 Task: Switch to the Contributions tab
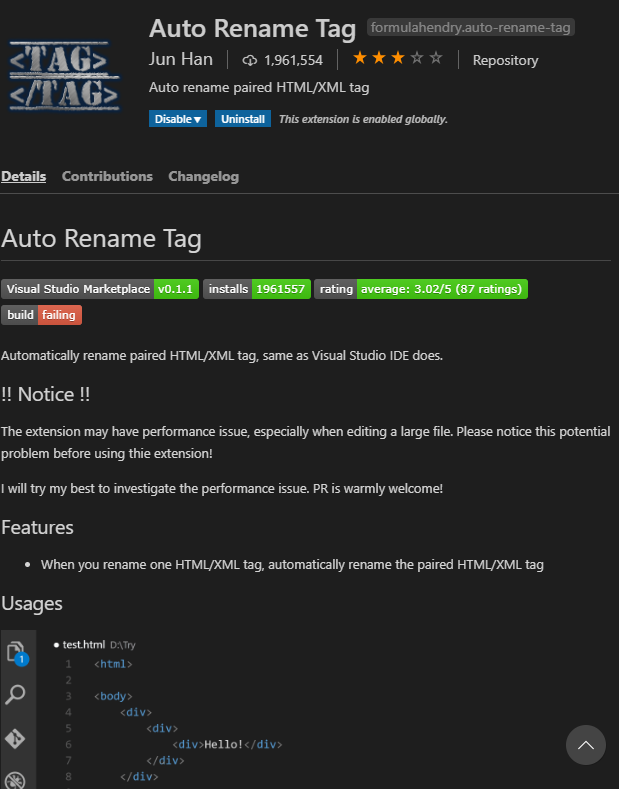coord(107,176)
